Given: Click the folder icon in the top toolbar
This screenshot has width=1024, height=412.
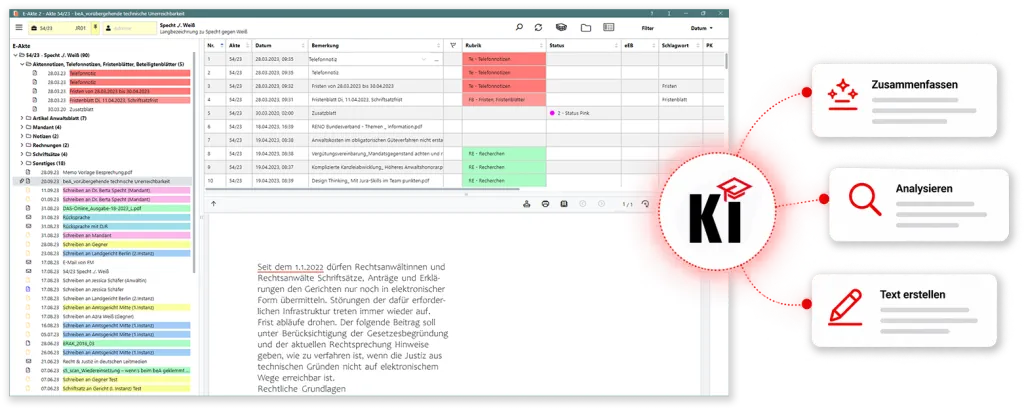Looking at the screenshot, I should click(x=586, y=27).
